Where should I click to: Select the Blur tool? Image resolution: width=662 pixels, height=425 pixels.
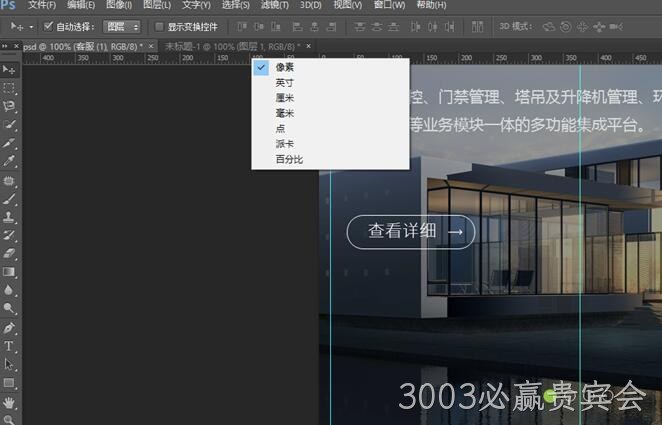click(9, 290)
